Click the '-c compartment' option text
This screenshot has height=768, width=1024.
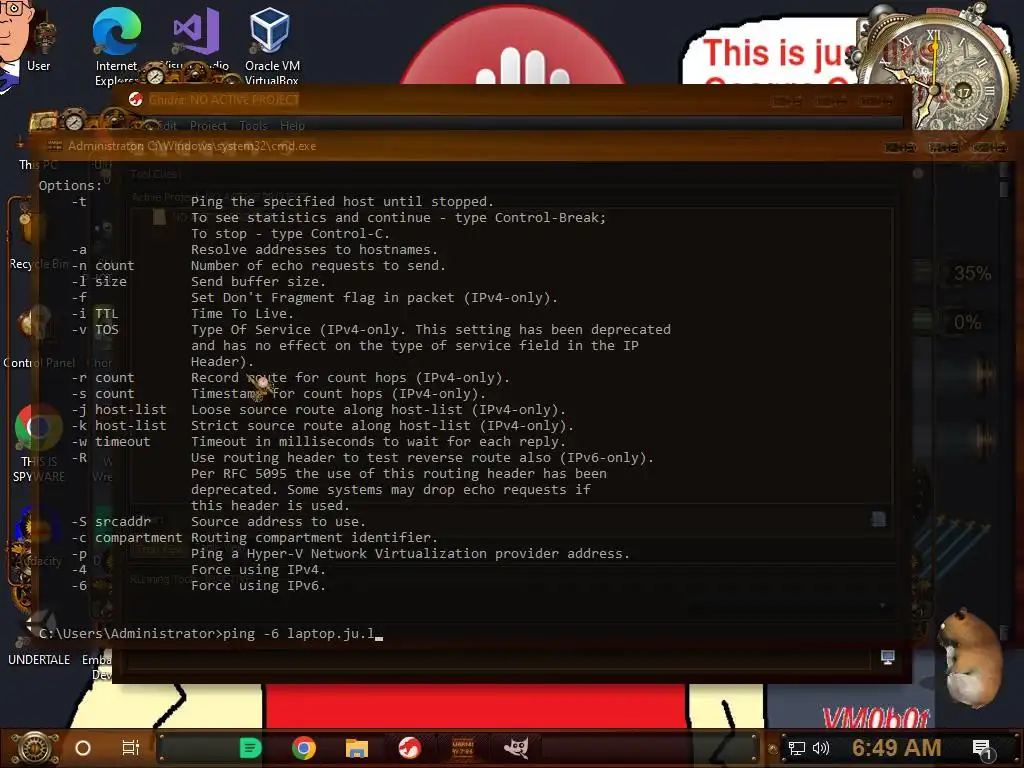pos(127,537)
